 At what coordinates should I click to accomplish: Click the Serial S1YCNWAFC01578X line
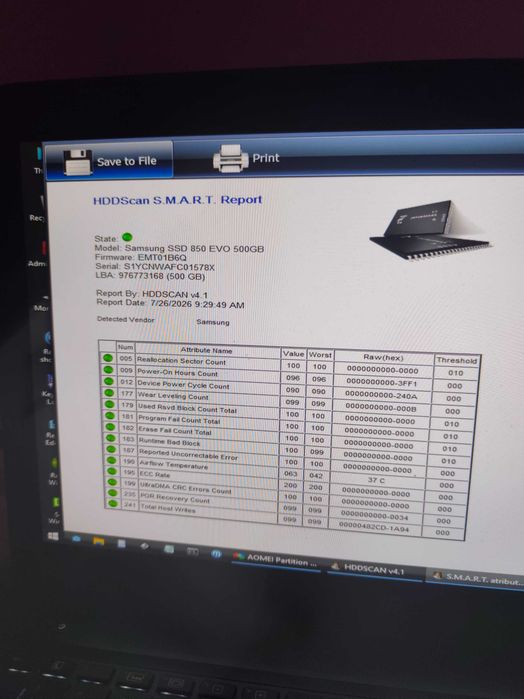[155, 267]
